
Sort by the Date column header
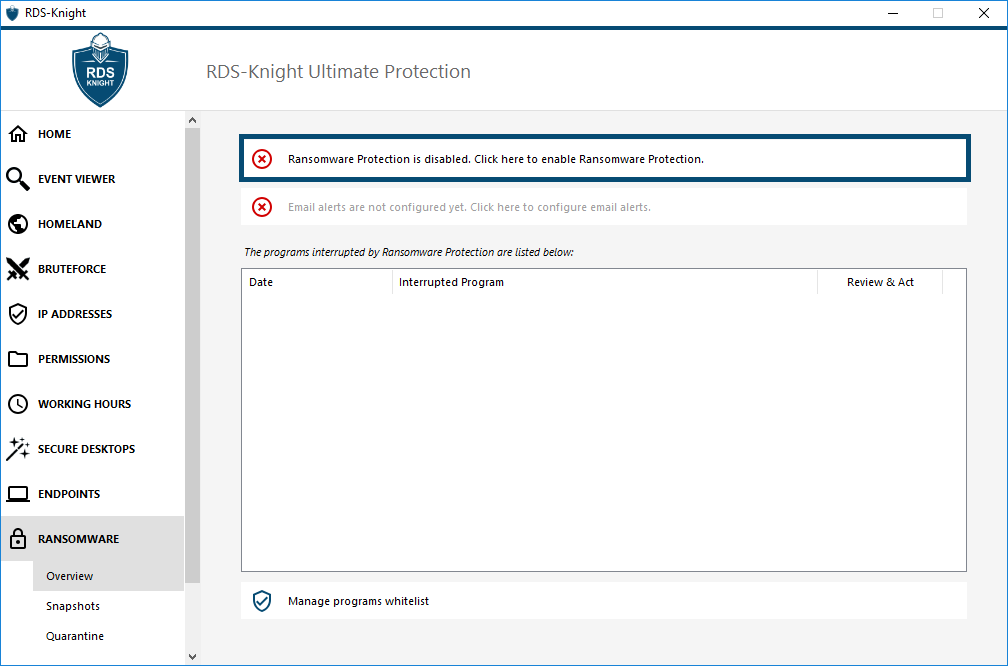(317, 282)
